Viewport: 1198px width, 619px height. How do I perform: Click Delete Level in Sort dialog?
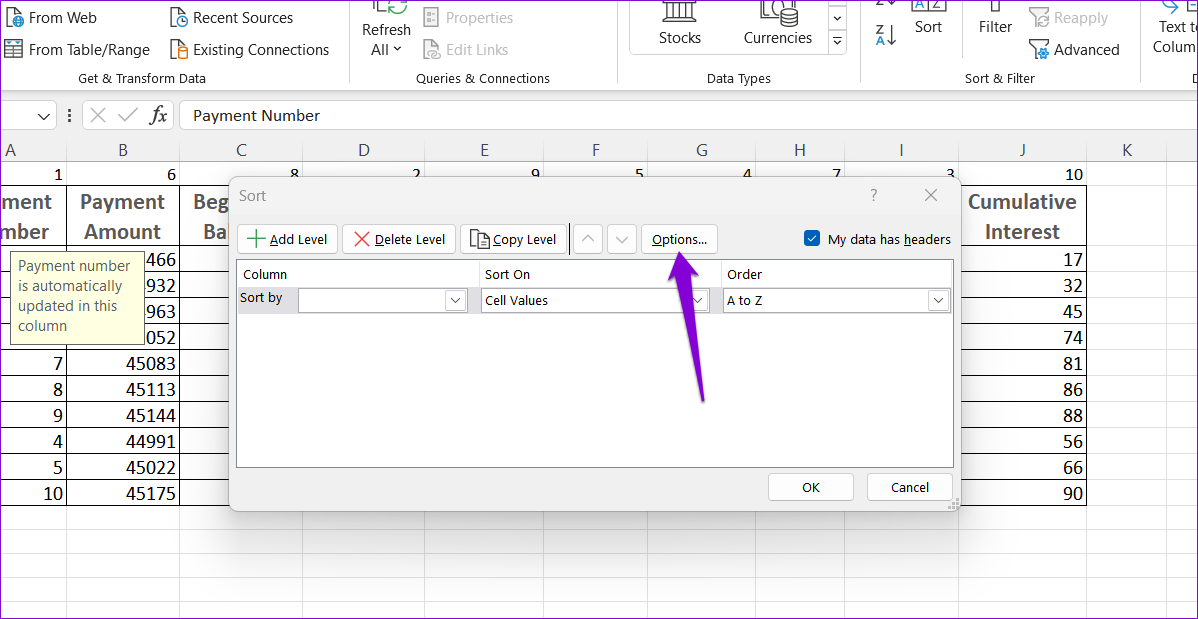click(399, 239)
